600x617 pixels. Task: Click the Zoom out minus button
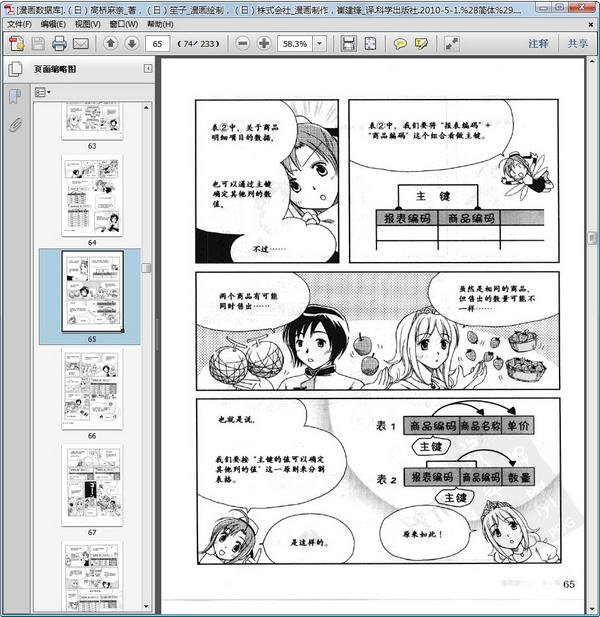pyautogui.click(x=243, y=43)
